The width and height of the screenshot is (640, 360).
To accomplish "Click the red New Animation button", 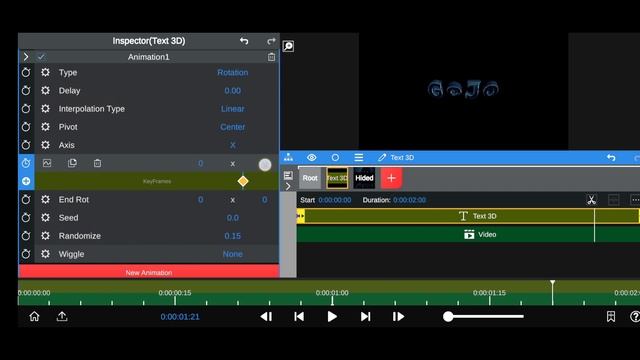I will point(149,272).
